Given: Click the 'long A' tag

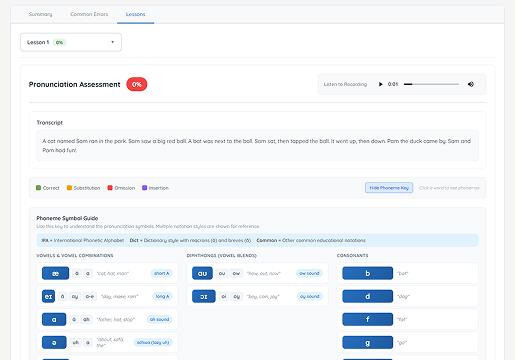Looking at the screenshot, I should coord(162,296).
